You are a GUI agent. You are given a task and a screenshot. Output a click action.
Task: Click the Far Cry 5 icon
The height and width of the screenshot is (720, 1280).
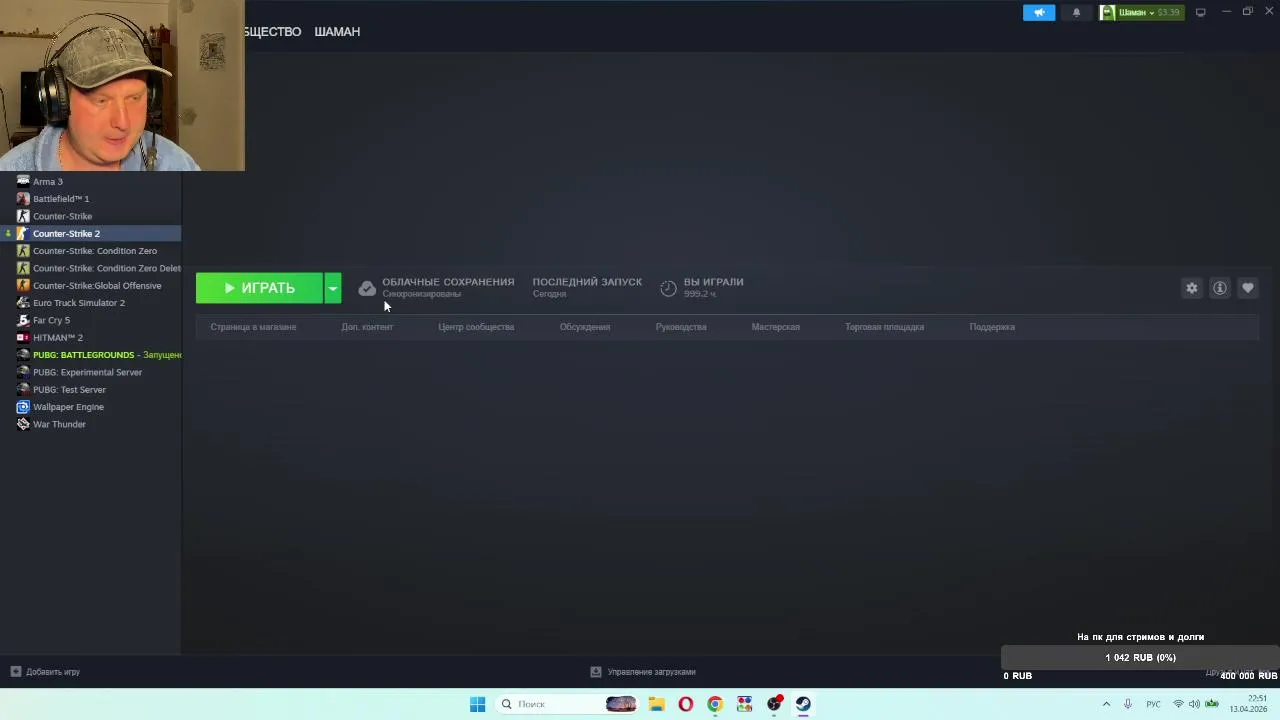(23, 320)
